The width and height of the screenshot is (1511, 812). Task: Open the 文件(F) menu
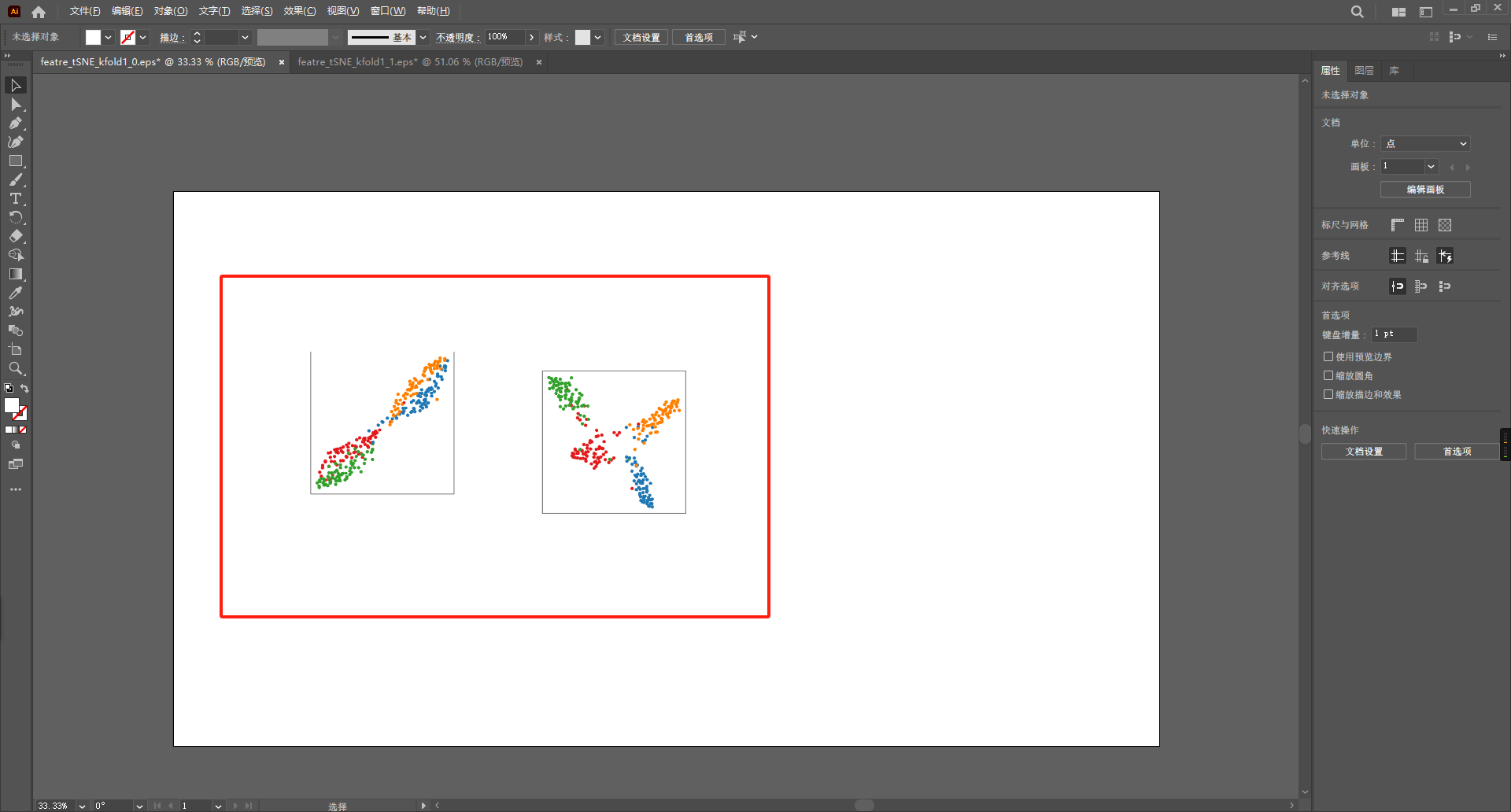(x=85, y=11)
